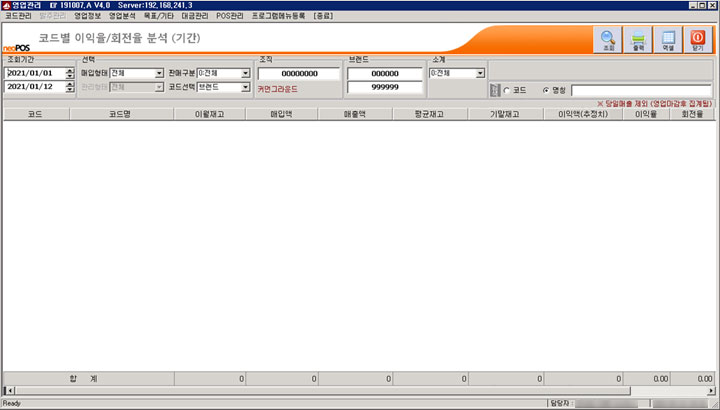Click the 코드 column header
720x410 pixels.
(36, 114)
